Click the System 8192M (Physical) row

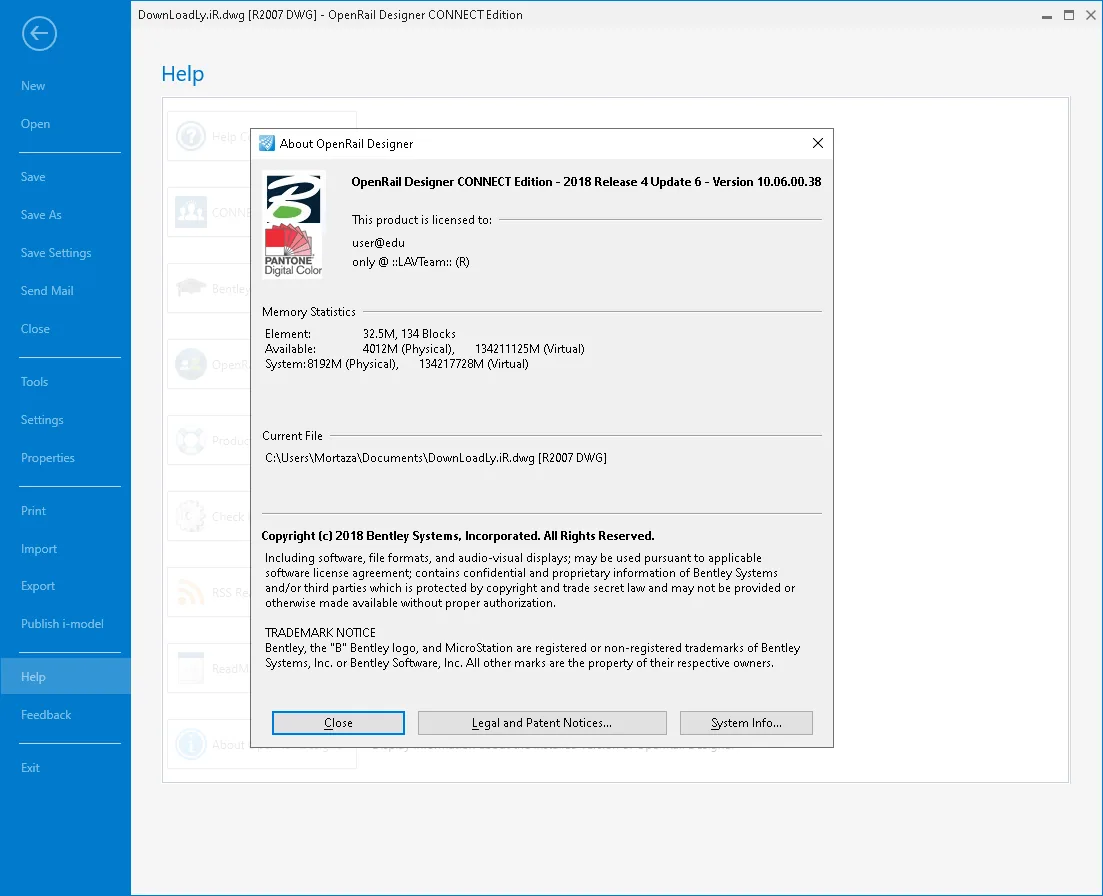[x=397, y=364]
